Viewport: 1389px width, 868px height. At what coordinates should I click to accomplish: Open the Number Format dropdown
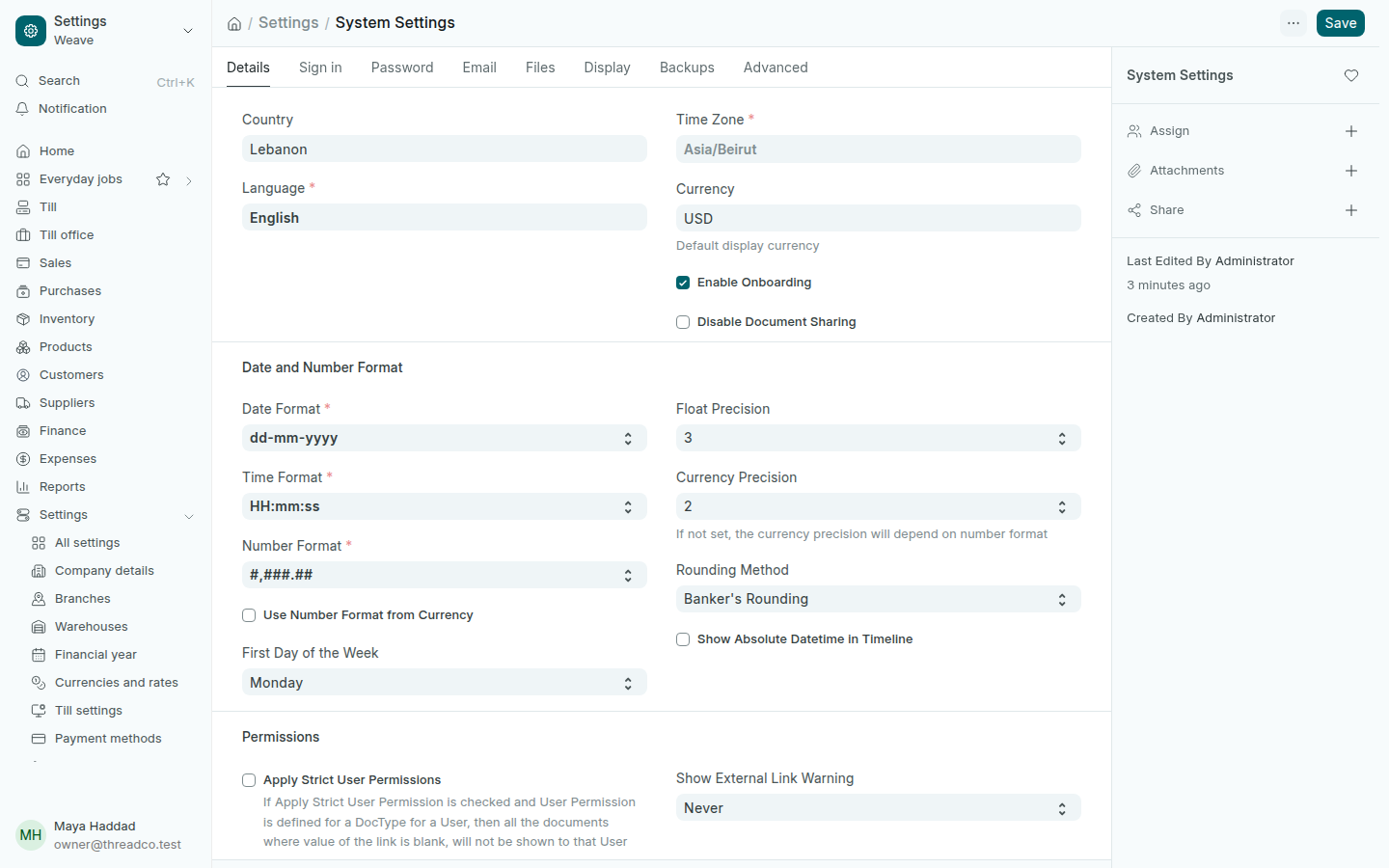(445, 575)
